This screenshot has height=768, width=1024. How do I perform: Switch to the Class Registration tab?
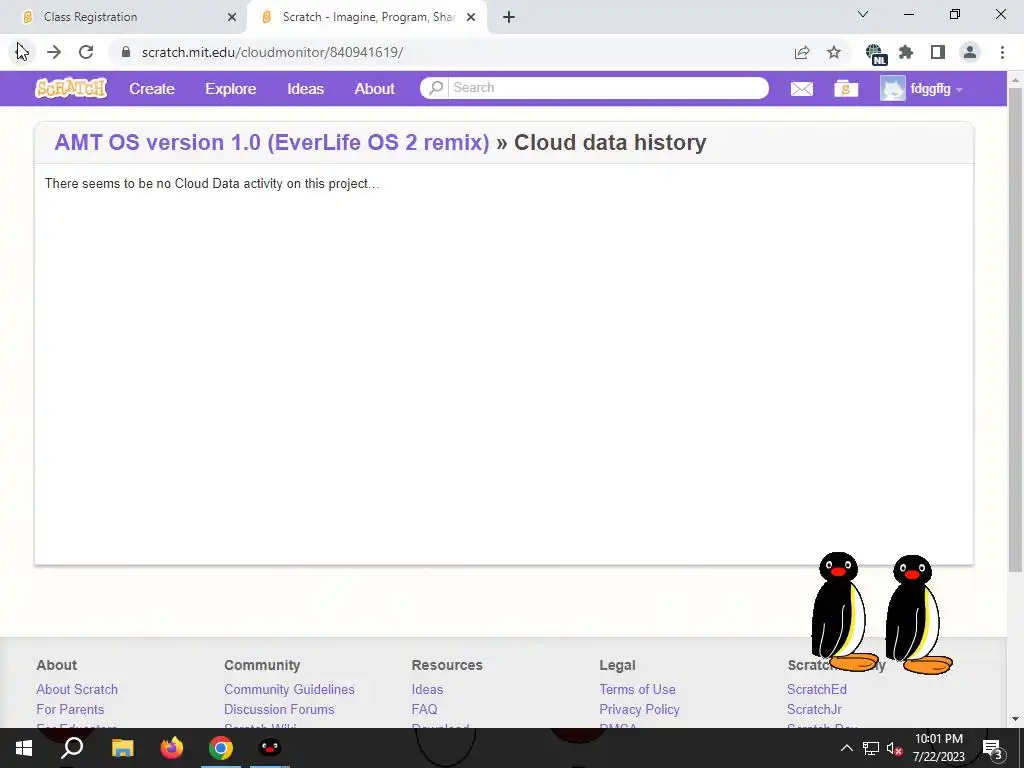pyautogui.click(x=123, y=17)
